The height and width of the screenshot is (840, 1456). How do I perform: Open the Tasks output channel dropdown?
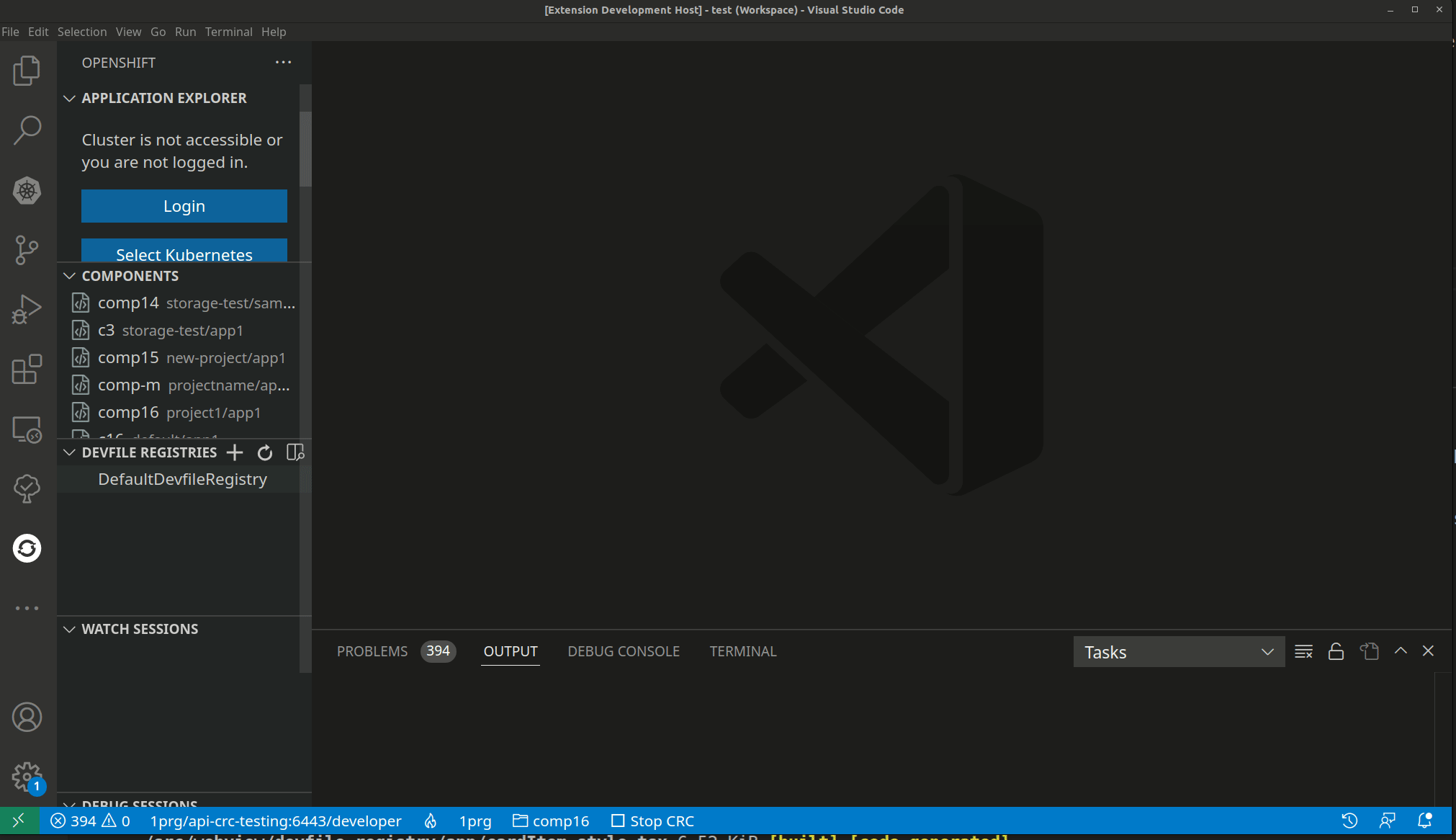pos(1179,652)
